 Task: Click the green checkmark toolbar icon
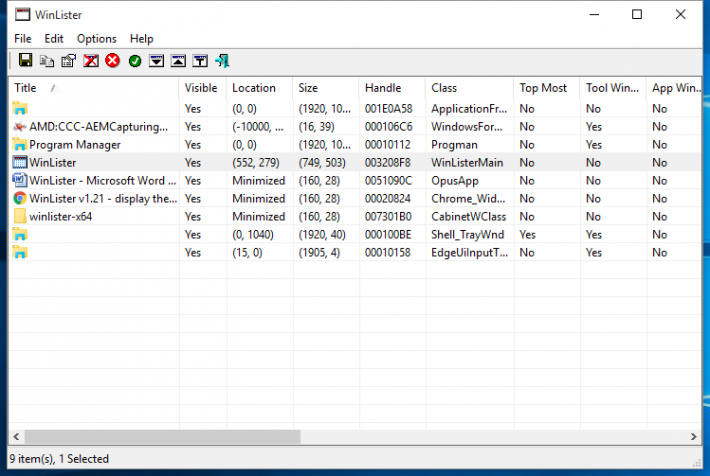coord(135,60)
